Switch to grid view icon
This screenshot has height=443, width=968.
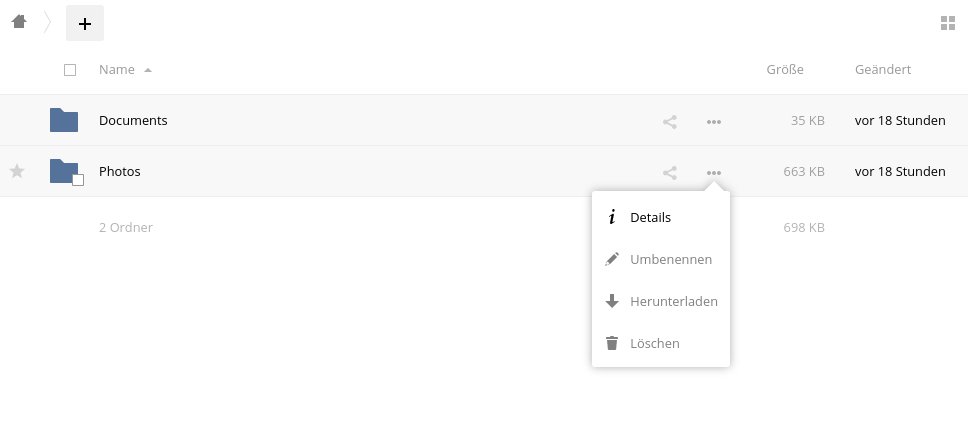pos(948,23)
